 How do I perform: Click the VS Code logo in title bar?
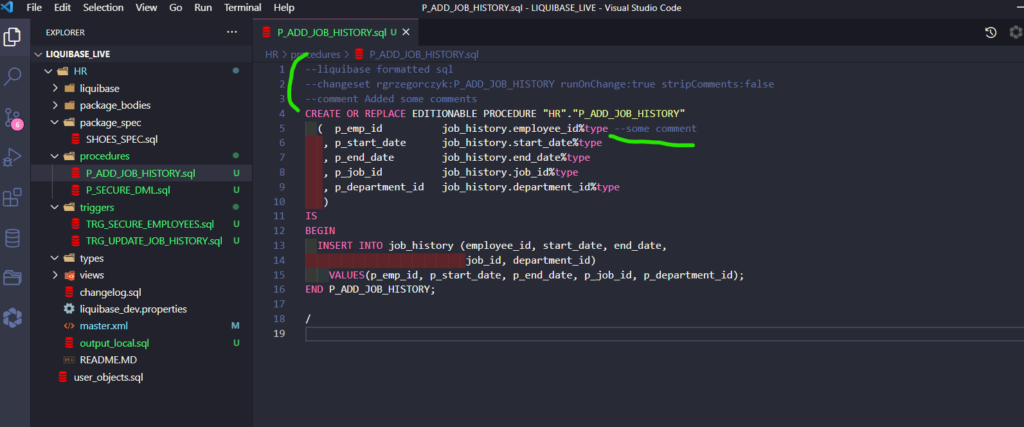pyautogui.click(x=8, y=8)
